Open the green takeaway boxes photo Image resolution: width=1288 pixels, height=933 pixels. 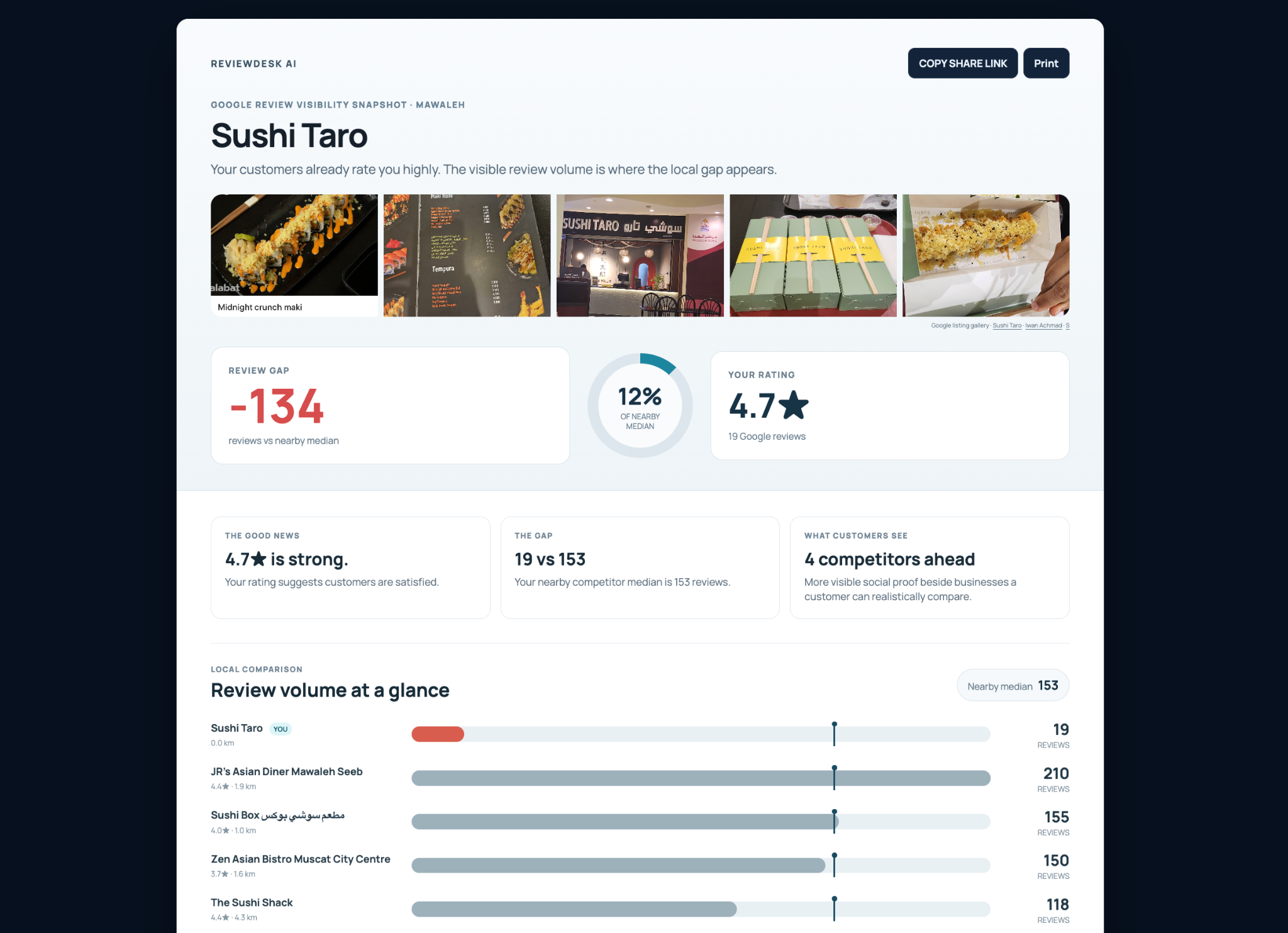(813, 255)
